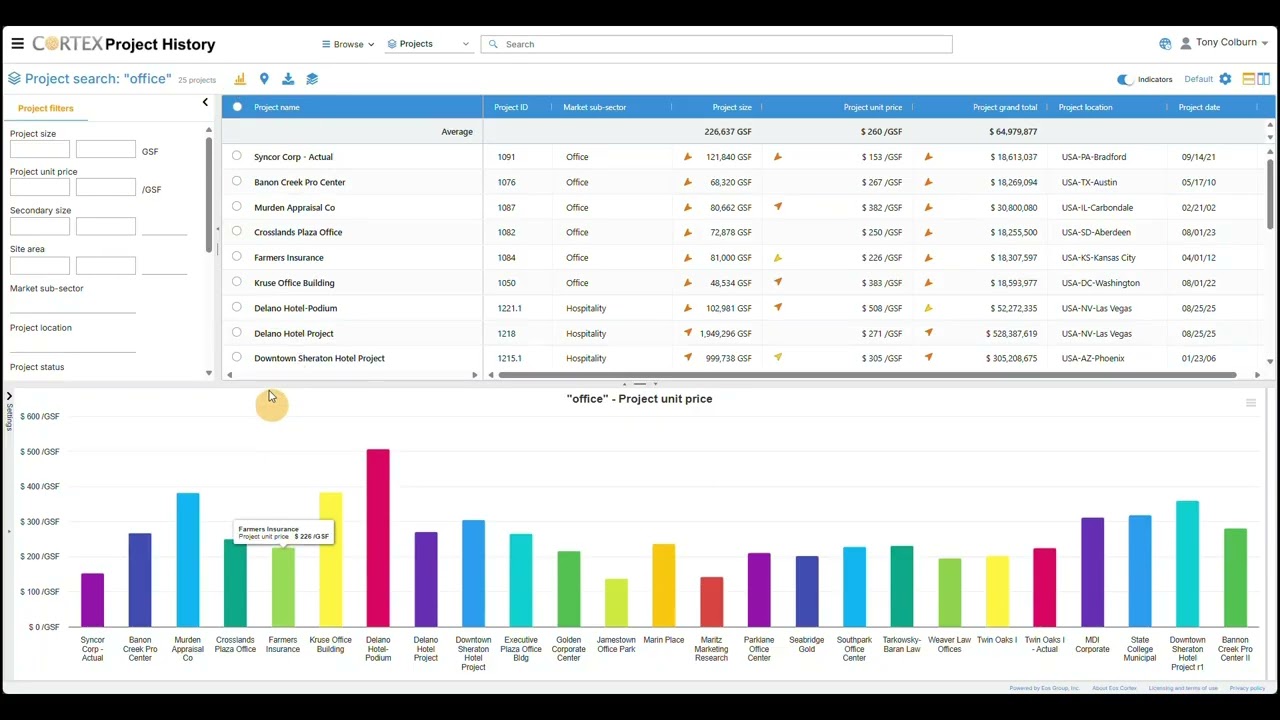1280x720 pixels.
Task: Open the Secondary size unit dropdown
Action: [165, 228]
